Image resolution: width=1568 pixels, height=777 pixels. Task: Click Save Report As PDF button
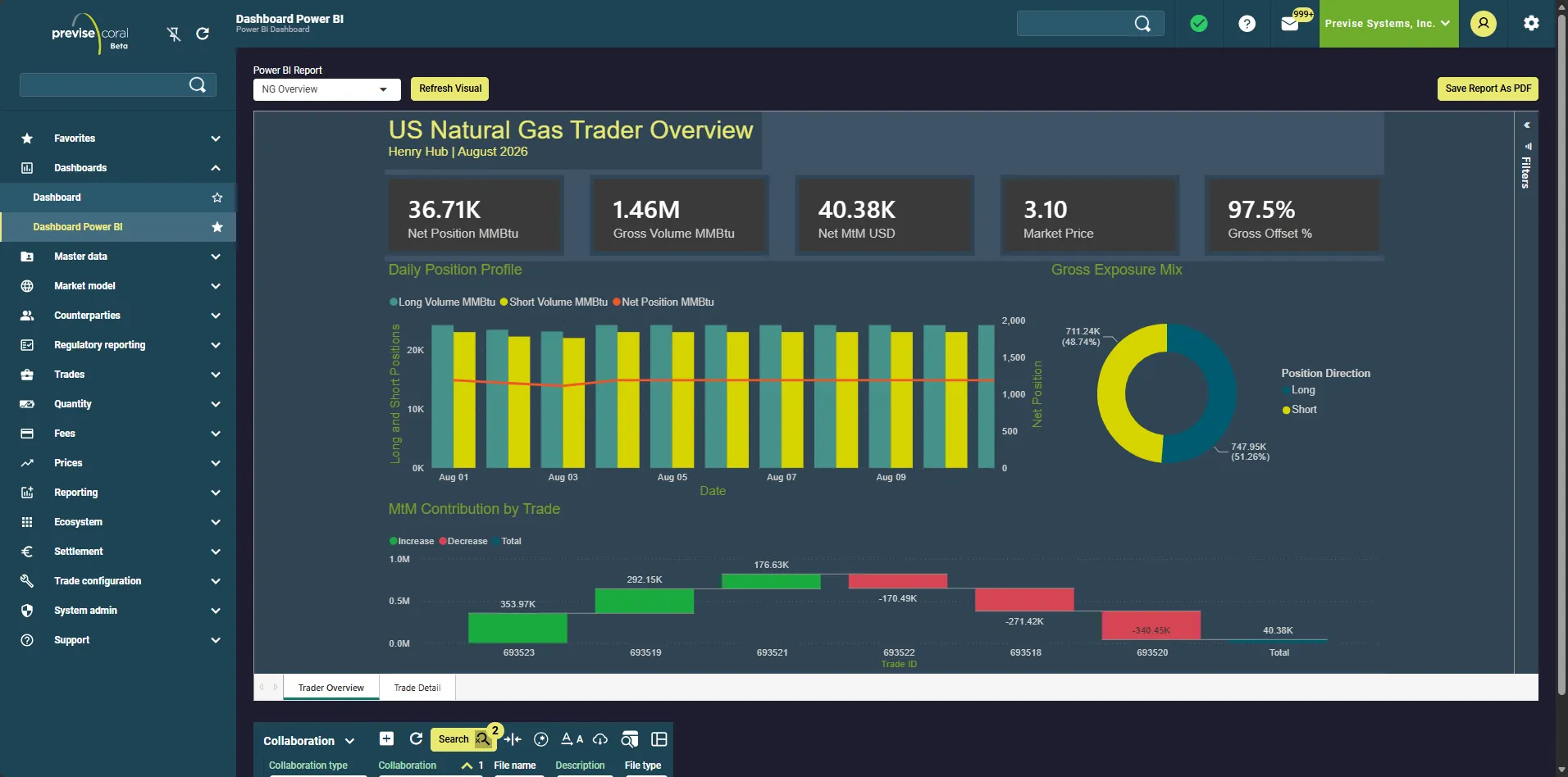1488,89
